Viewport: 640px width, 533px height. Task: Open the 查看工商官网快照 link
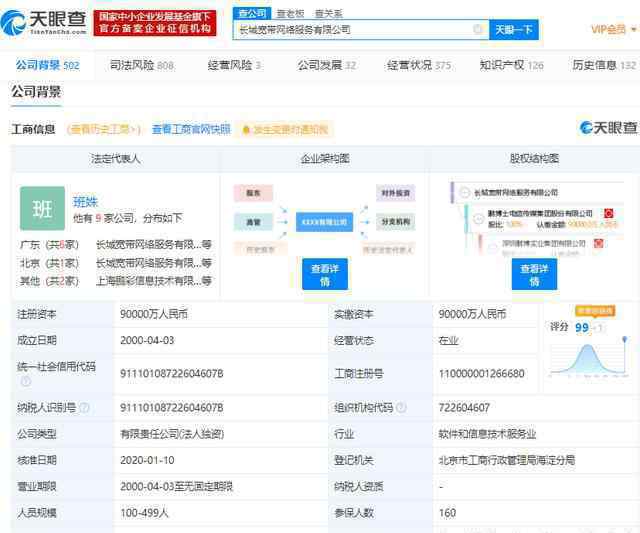point(191,129)
